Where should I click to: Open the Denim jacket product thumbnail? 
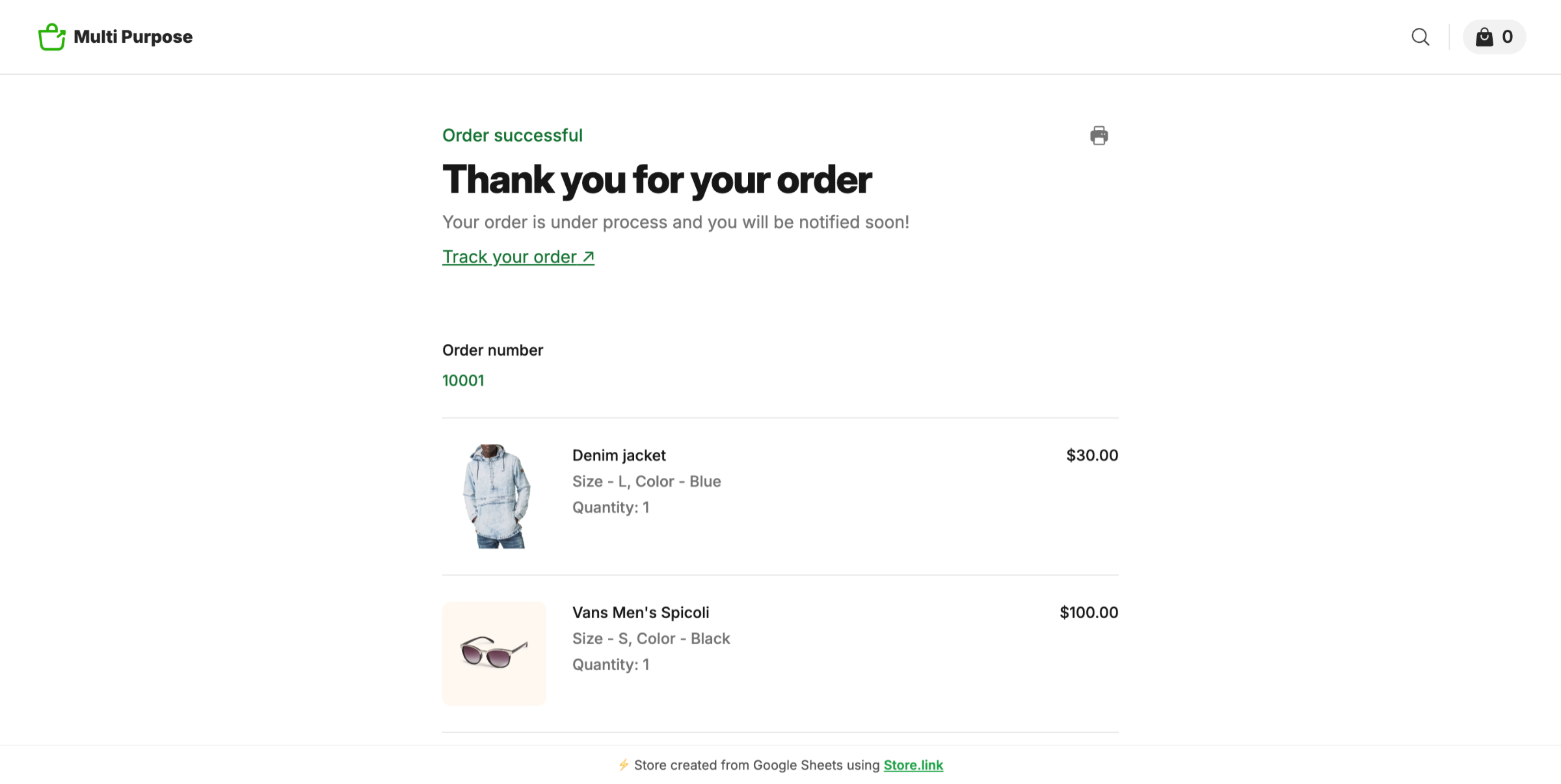point(496,496)
